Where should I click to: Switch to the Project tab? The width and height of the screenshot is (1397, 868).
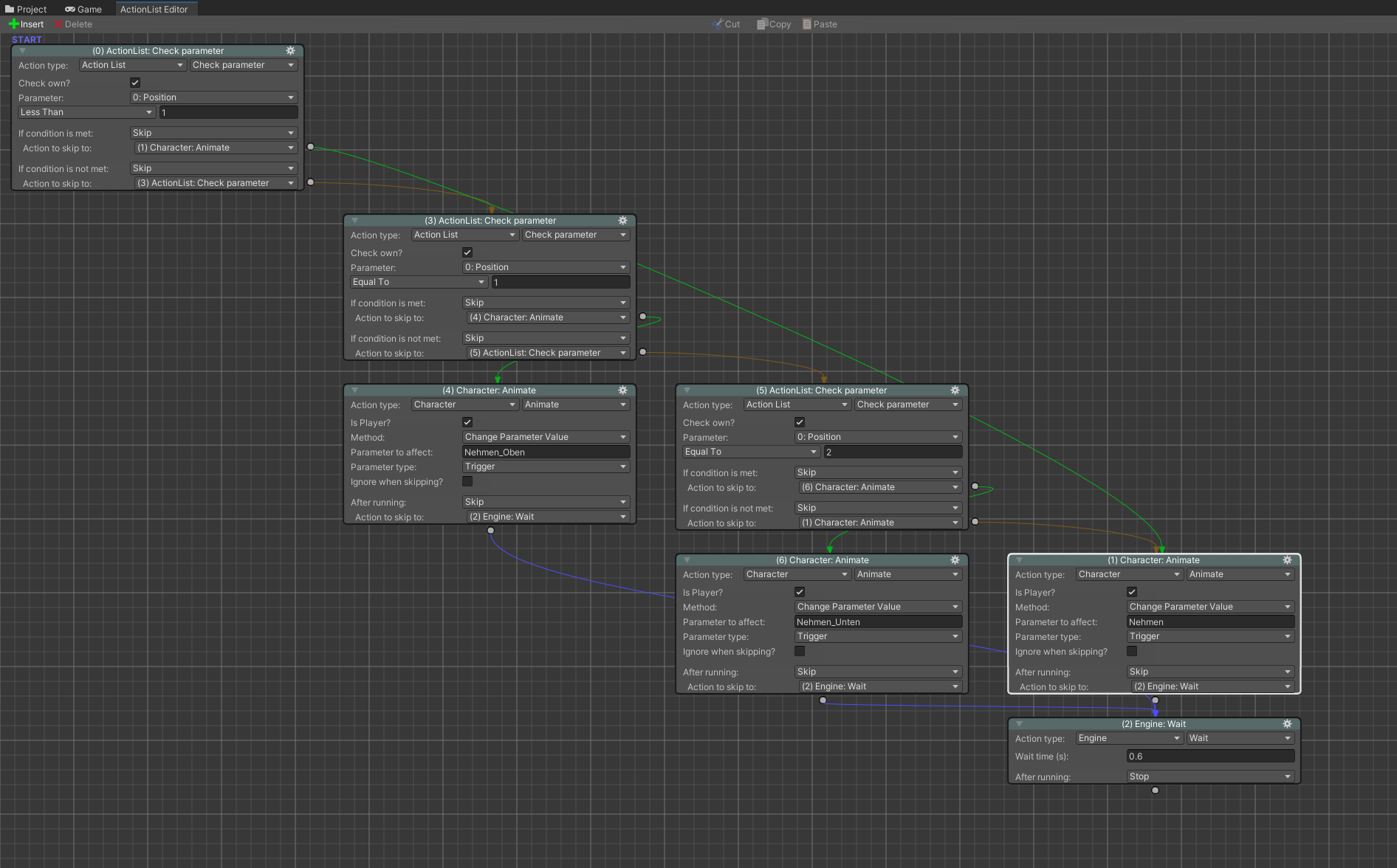coord(26,9)
